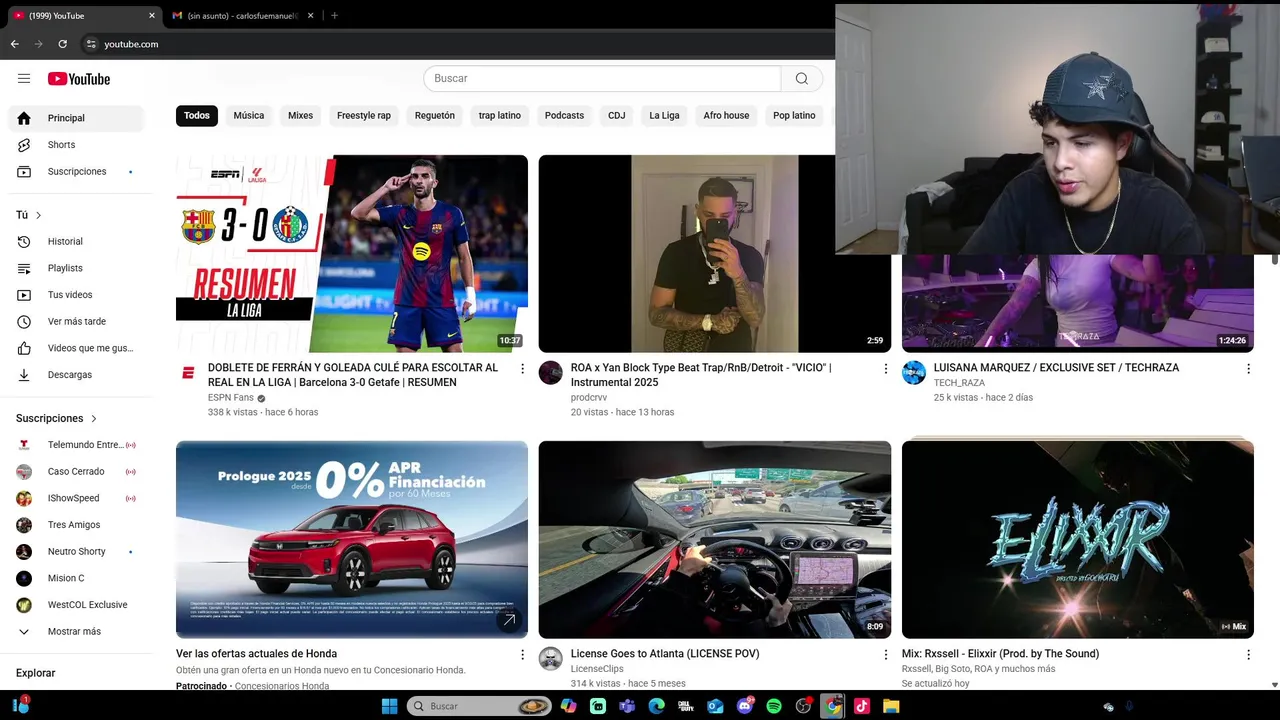Viewport: 1280px width, 720px height.
Task: Select the La Liga filter chip
Action: point(664,116)
